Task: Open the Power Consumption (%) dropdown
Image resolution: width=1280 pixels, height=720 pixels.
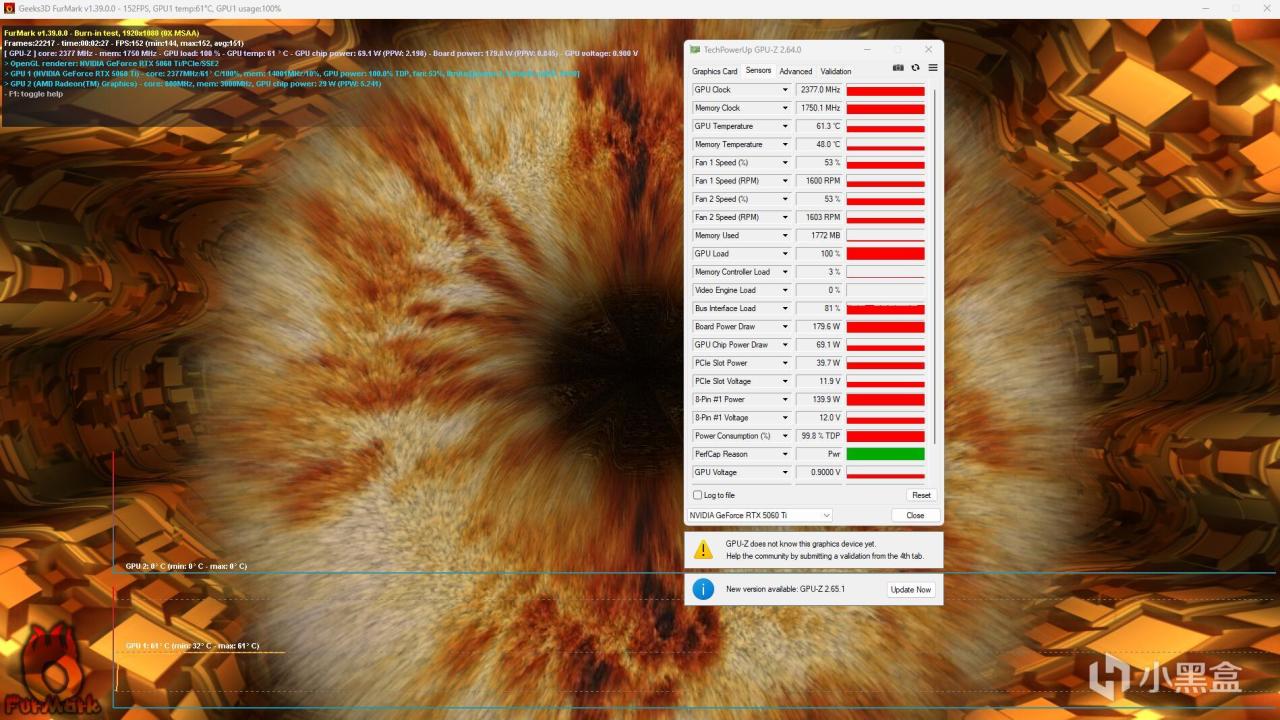Action: pos(785,436)
